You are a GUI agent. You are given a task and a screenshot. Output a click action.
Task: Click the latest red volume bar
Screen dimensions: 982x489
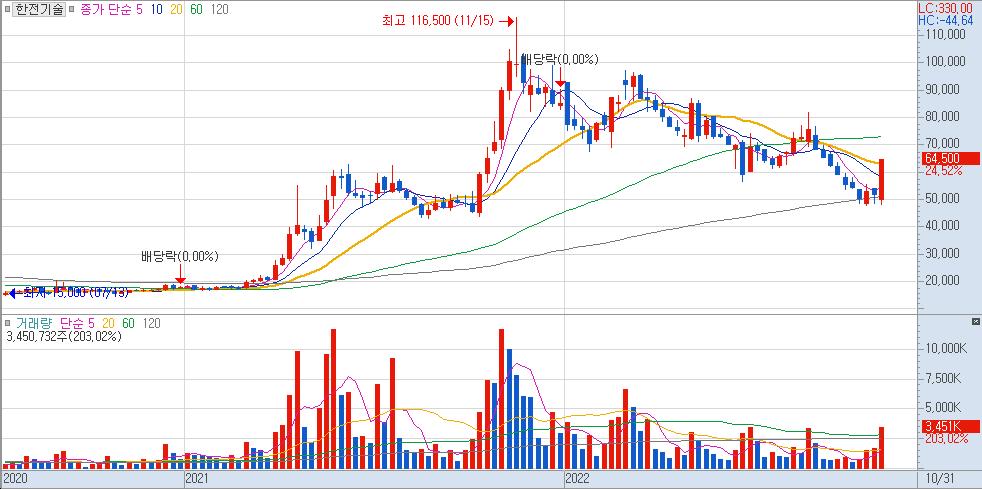(x=882, y=448)
